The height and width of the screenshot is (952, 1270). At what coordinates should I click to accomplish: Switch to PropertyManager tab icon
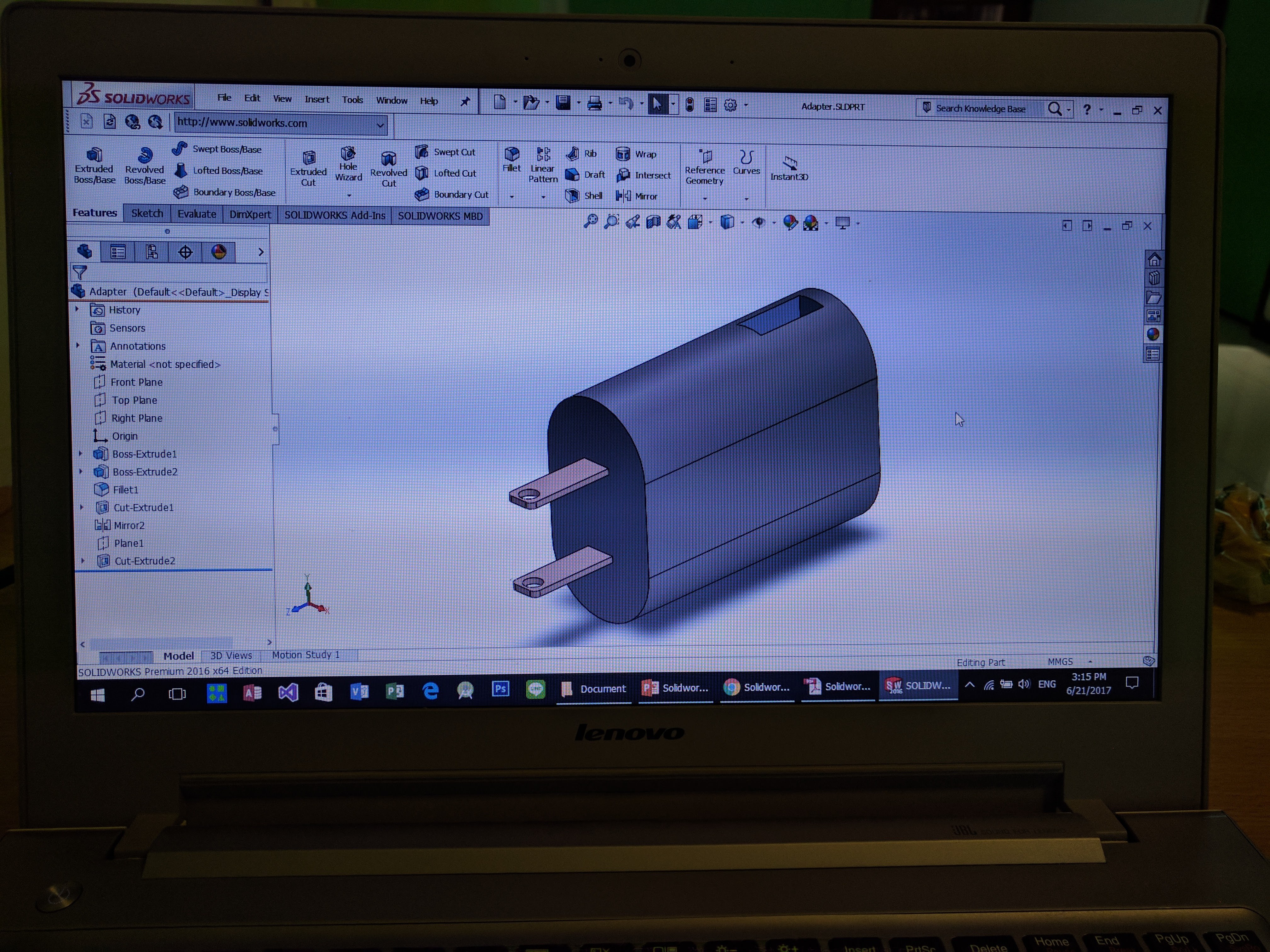118,252
